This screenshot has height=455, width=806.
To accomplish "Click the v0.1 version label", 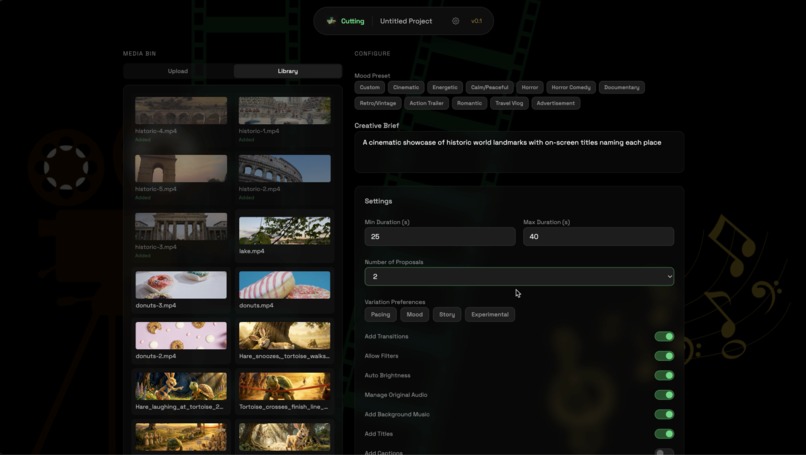I will pyautogui.click(x=477, y=21).
